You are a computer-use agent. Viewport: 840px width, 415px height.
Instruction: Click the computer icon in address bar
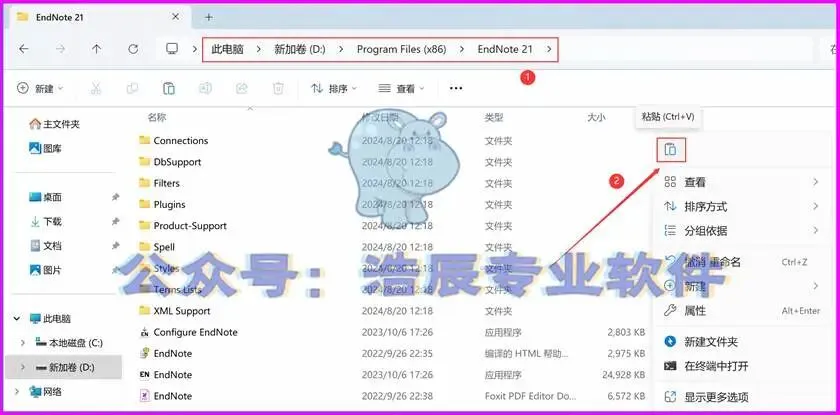(x=171, y=49)
